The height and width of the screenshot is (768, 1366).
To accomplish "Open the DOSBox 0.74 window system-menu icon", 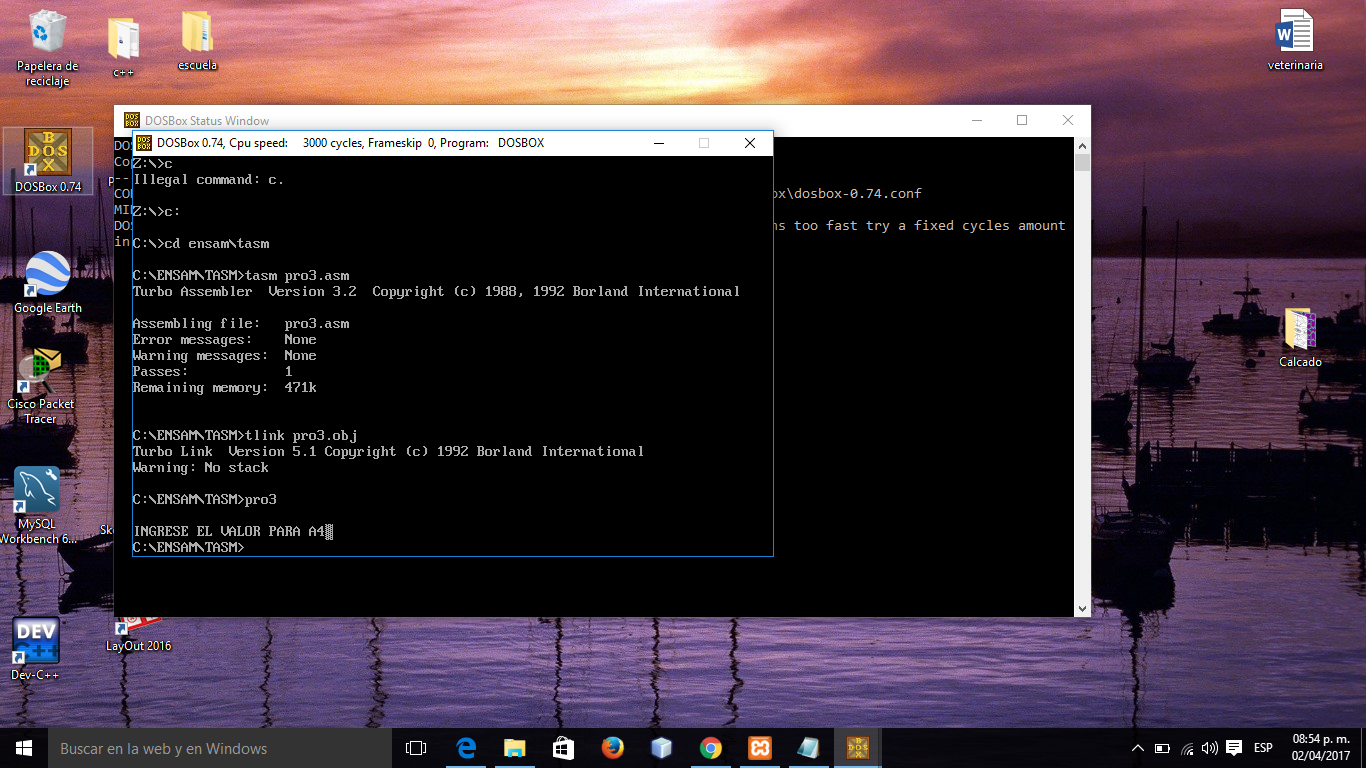I will pyautogui.click(x=144, y=143).
